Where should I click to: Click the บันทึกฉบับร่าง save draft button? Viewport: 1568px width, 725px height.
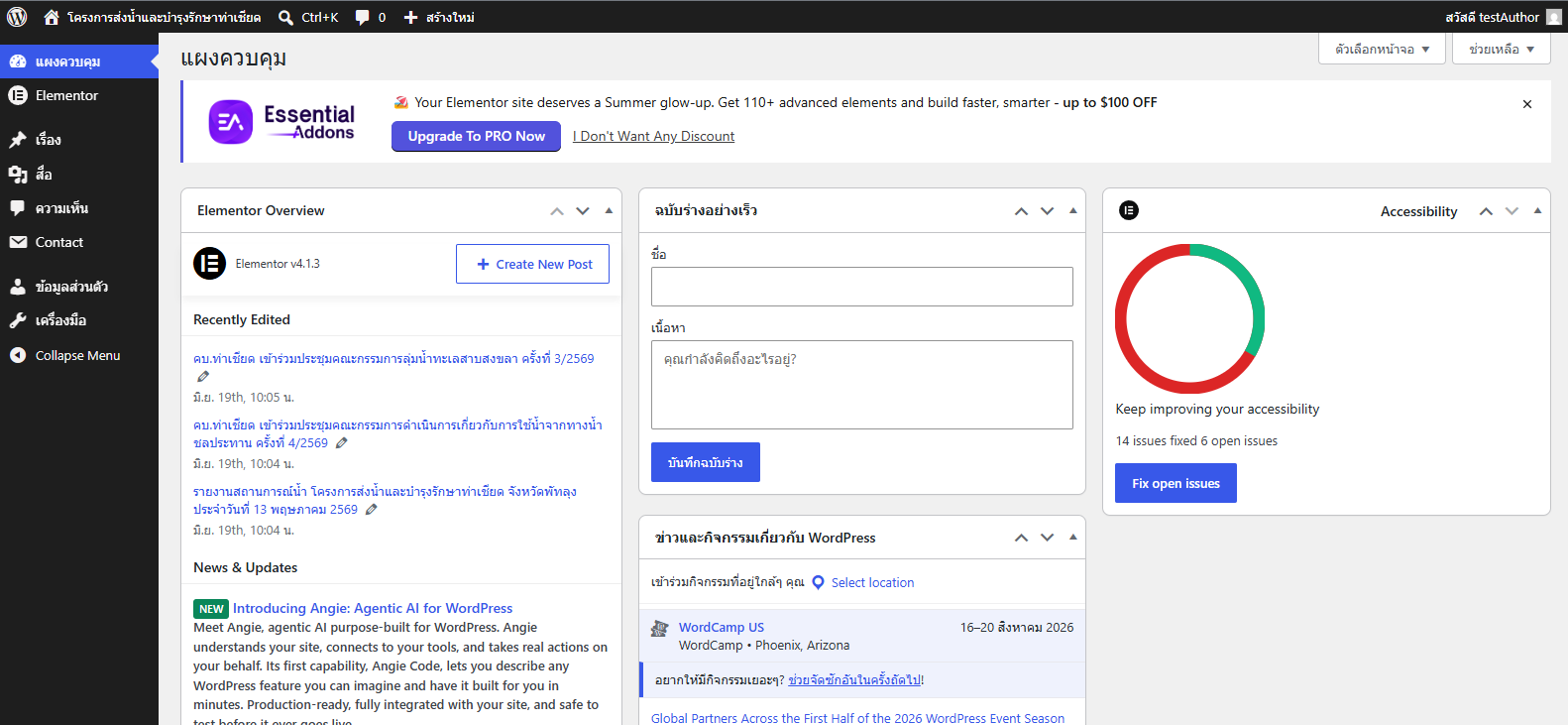coord(706,462)
